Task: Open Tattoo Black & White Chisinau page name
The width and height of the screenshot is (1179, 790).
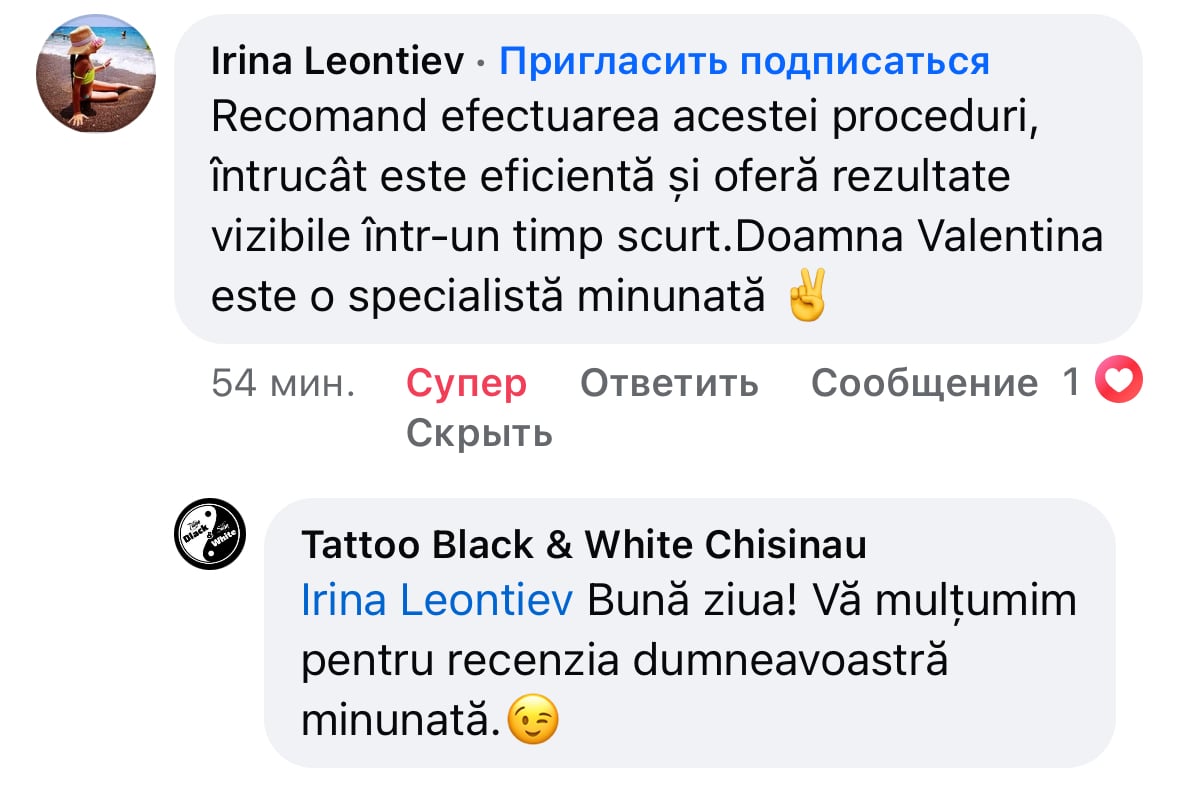Action: point(584,544)
